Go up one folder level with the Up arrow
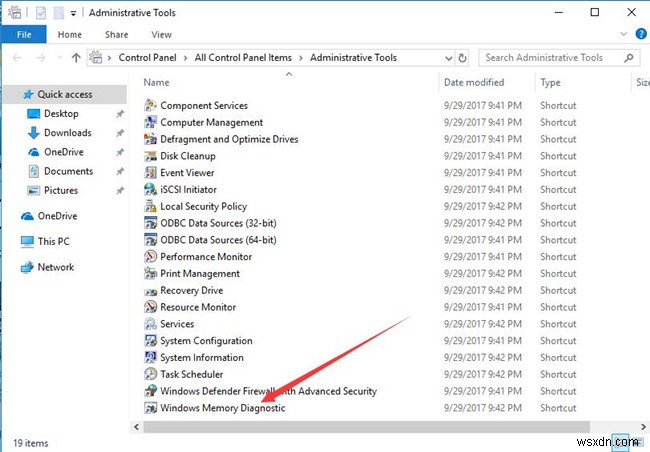 click(76, 58)
